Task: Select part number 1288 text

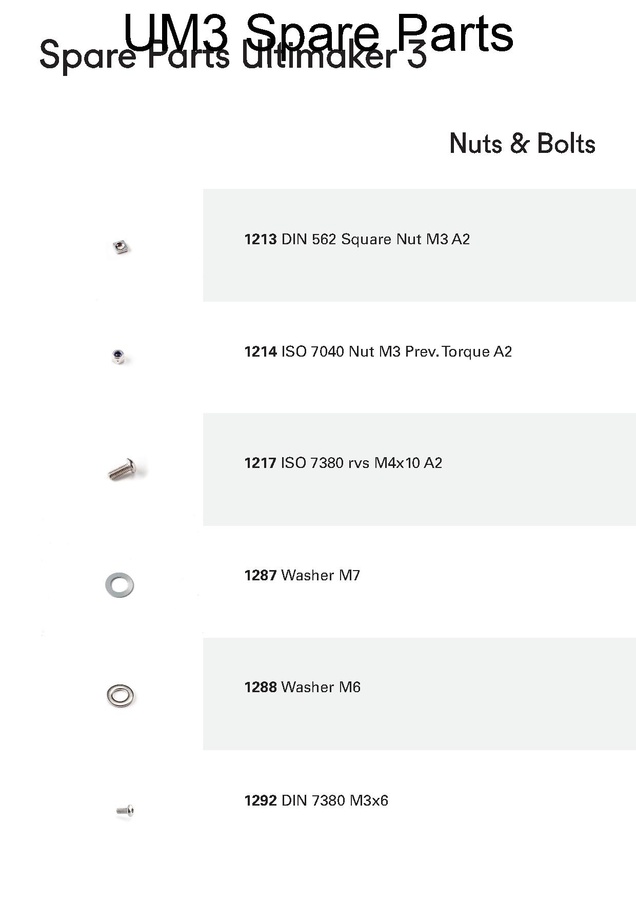Action: [260, 687]
